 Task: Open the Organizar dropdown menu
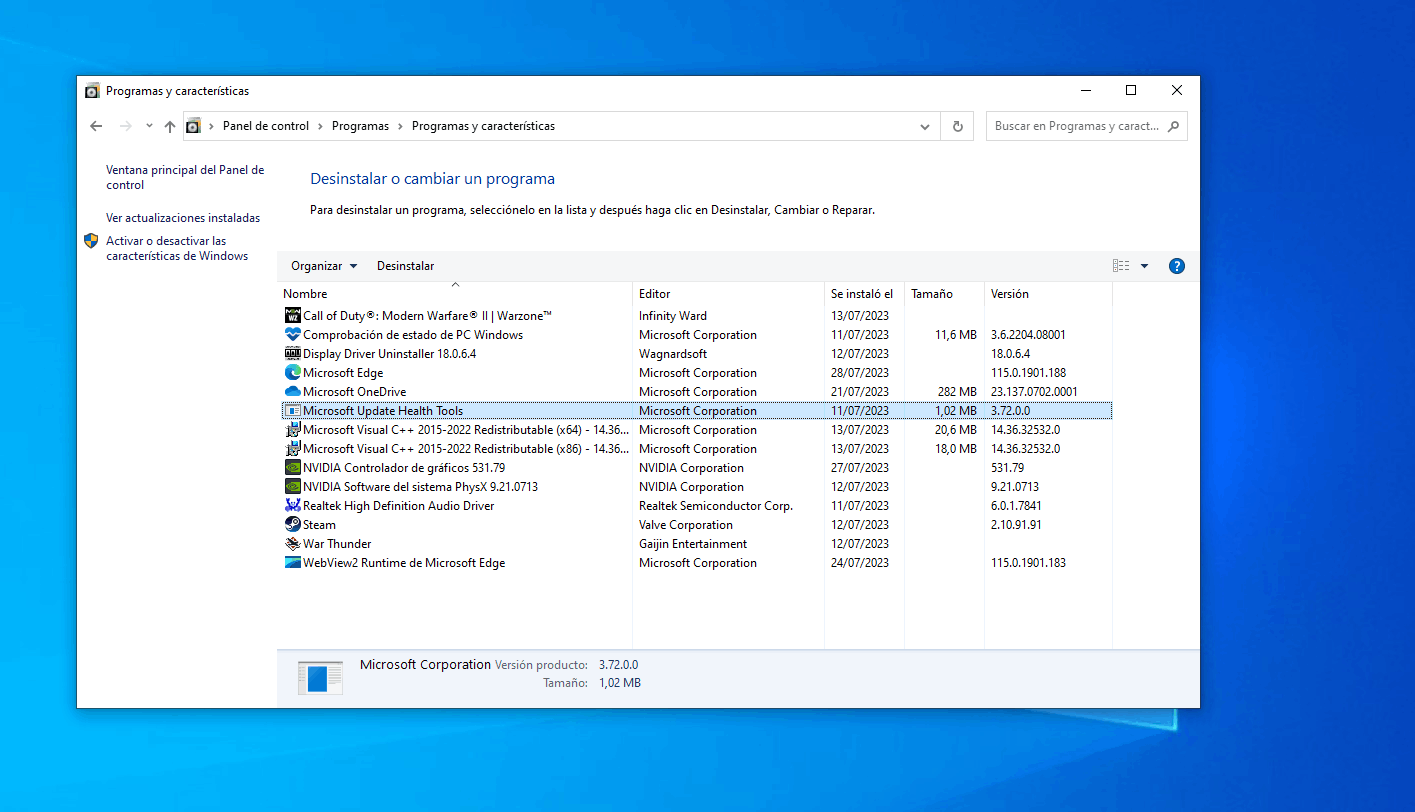[x=324, y=266]
